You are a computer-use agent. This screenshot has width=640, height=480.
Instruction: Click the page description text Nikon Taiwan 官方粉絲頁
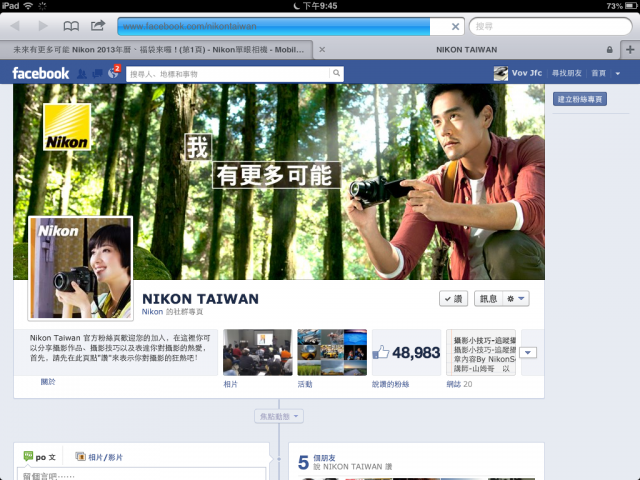(x=120, y=348)
